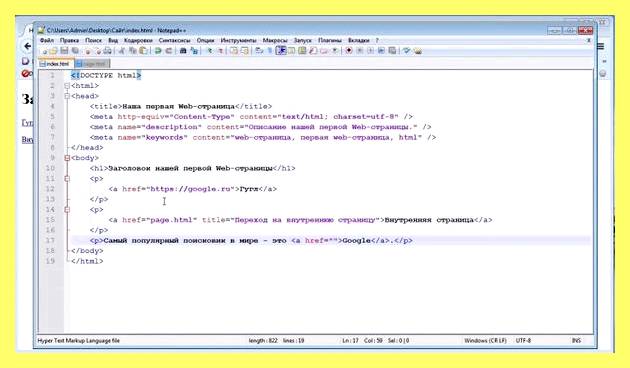Collapse the <head> fold marker on line 3
This screenshot has width=630, height=368.
coord(67,96)
